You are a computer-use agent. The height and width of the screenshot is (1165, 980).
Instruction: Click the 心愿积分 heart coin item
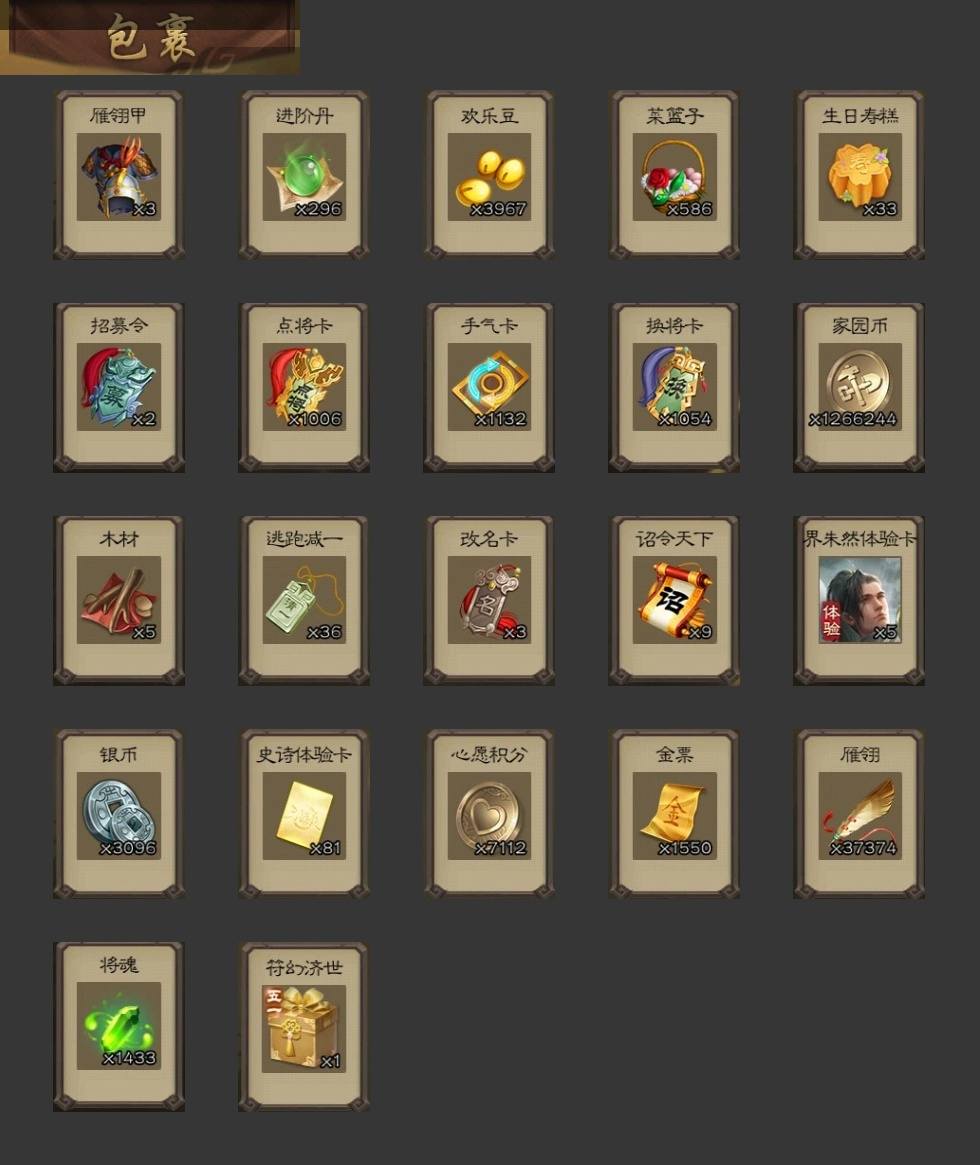tap(489, 816)
